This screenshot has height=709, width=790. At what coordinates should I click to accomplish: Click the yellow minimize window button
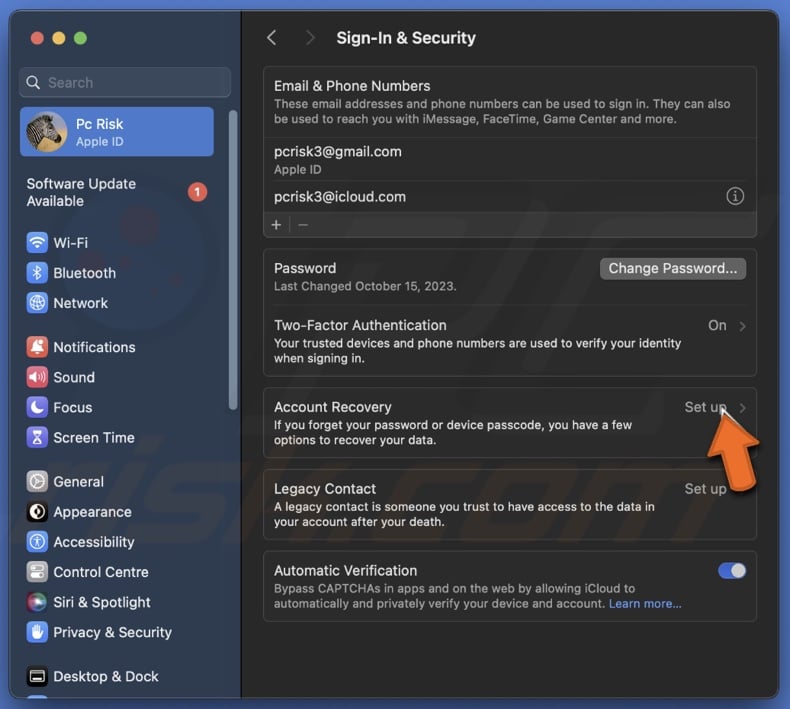coord(59,38)
